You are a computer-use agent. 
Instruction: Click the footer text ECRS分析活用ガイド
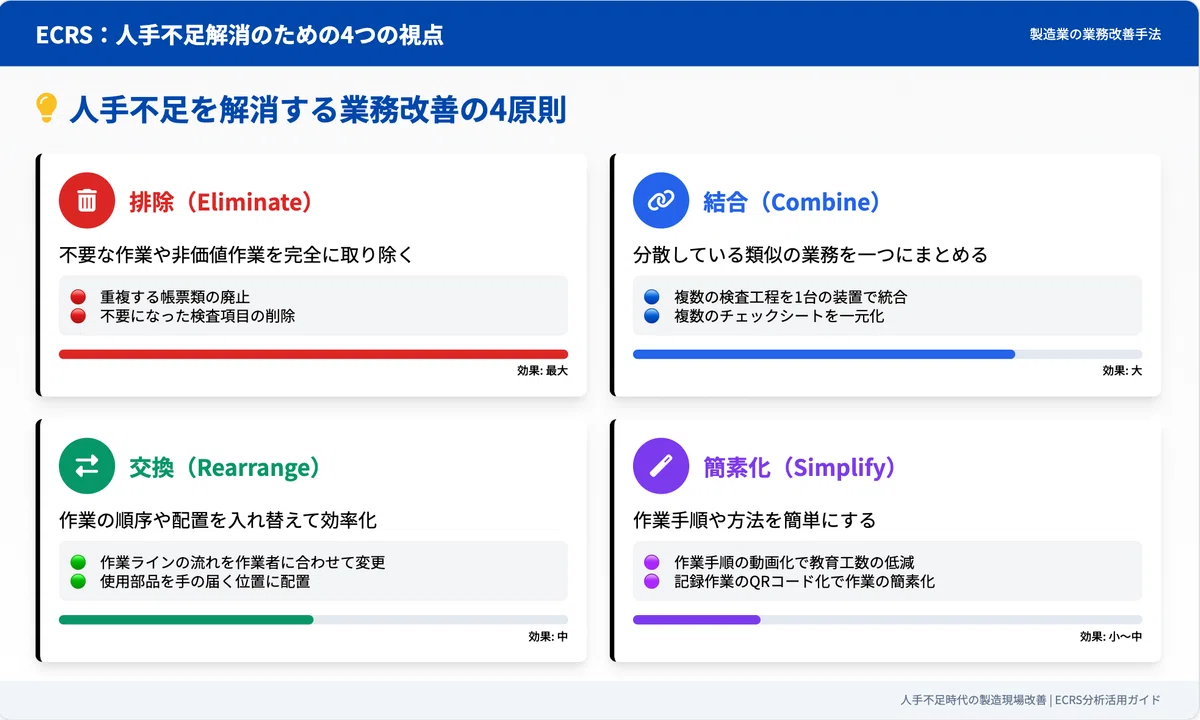click(1107, 700)
